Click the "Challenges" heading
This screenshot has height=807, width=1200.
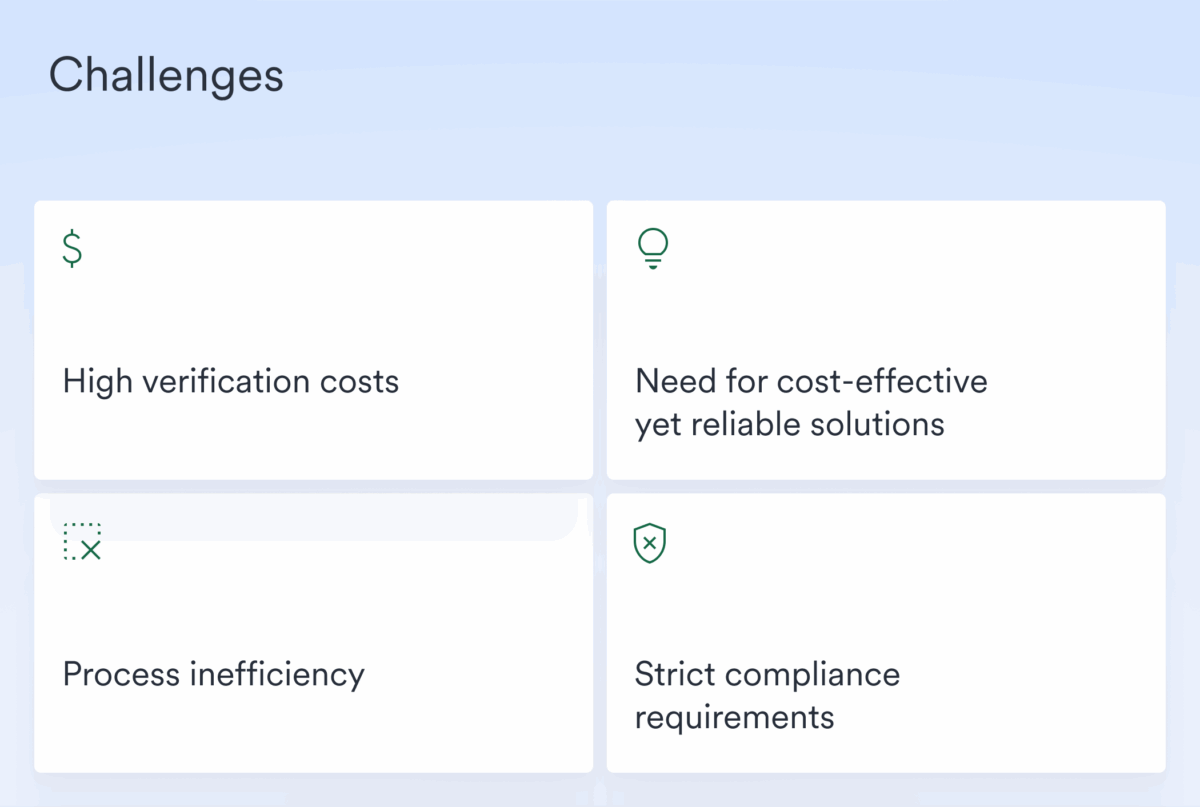(166, 76)
